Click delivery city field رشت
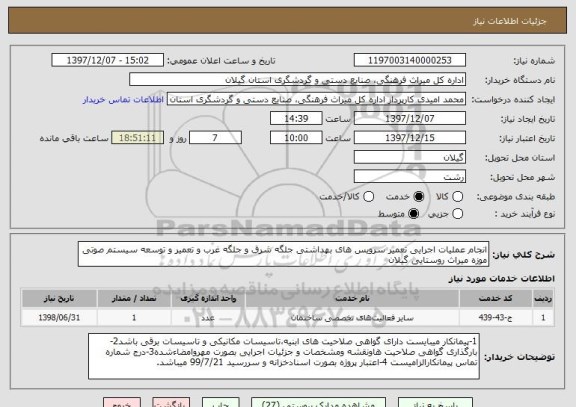This screenshot has height=407, width=576. pos(410,177)
